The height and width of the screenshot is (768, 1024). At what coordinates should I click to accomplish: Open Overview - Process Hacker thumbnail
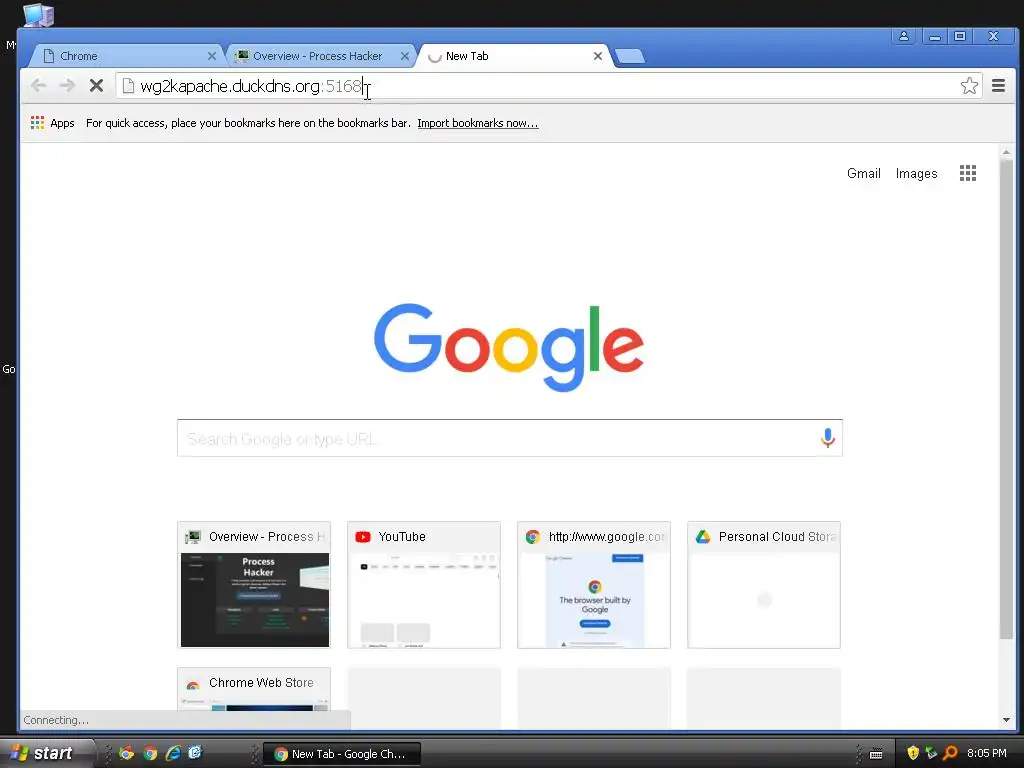coord(254,584)
